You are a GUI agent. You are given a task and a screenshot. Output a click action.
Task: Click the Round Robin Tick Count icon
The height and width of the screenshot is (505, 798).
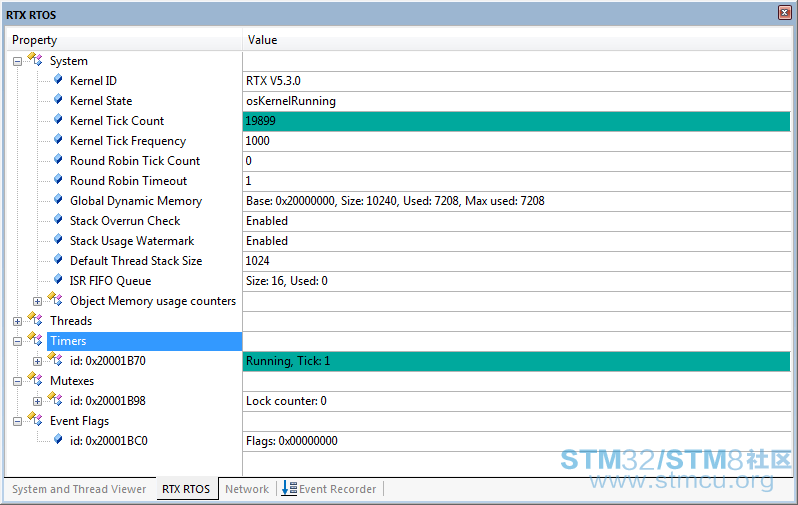tap(58, 160)
